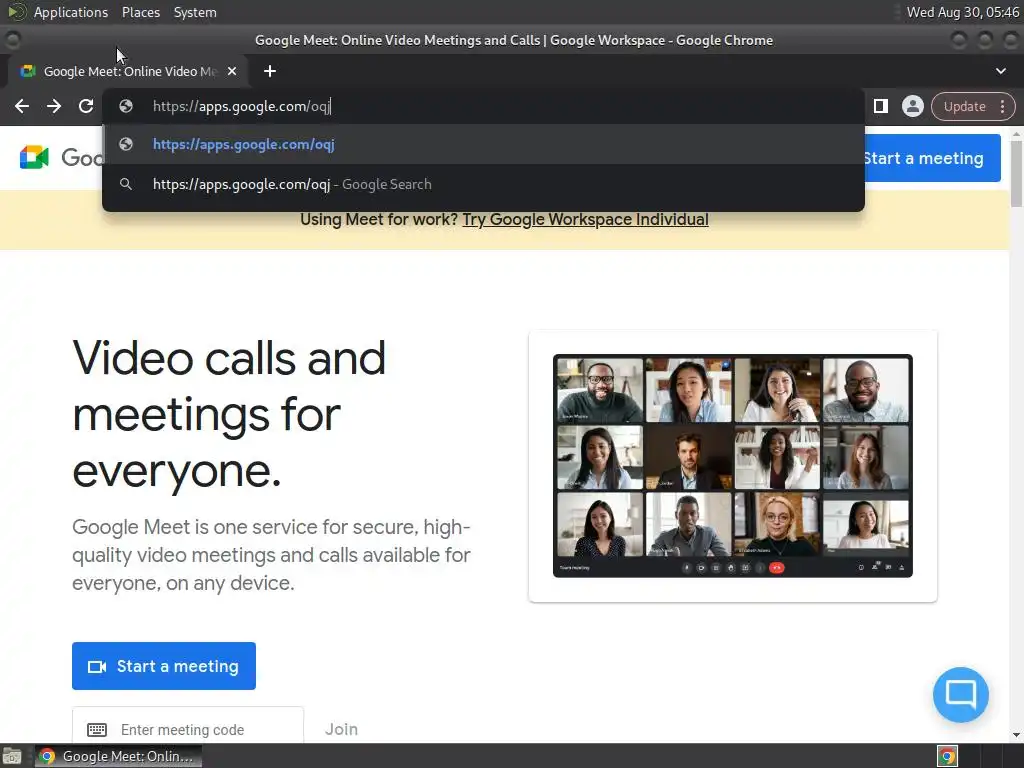Screen dimensions: 1024x768
Task: Click the large Start a meeting button
Action: (x=164, y=665)
